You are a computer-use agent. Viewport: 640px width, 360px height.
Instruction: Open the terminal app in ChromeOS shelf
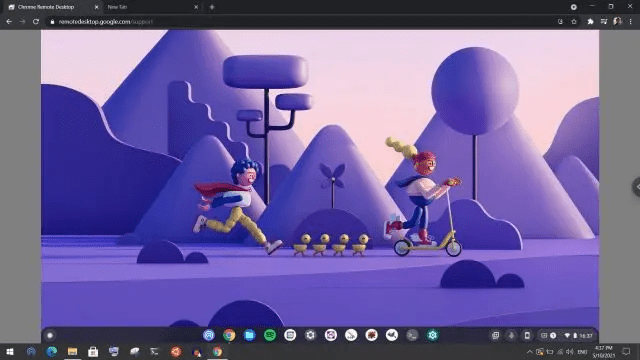click(412, 335)
